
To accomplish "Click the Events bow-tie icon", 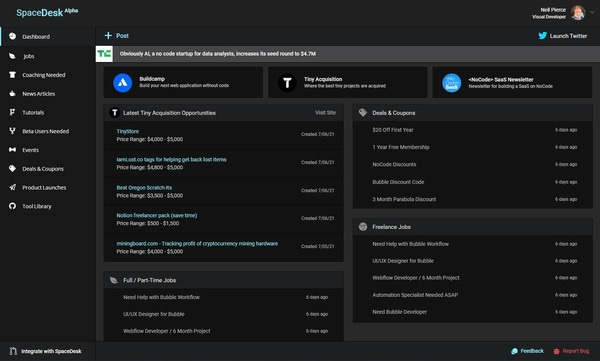I will [x=13, y=150].
